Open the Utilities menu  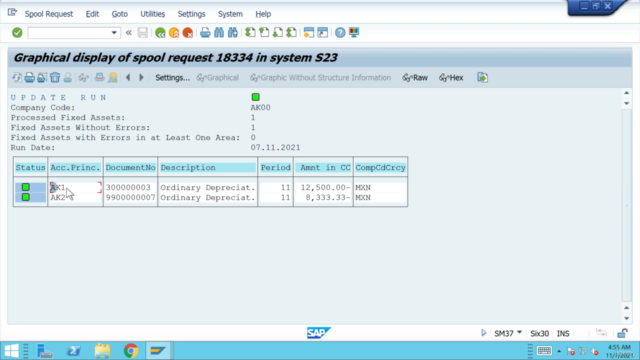tap(153, 14)
